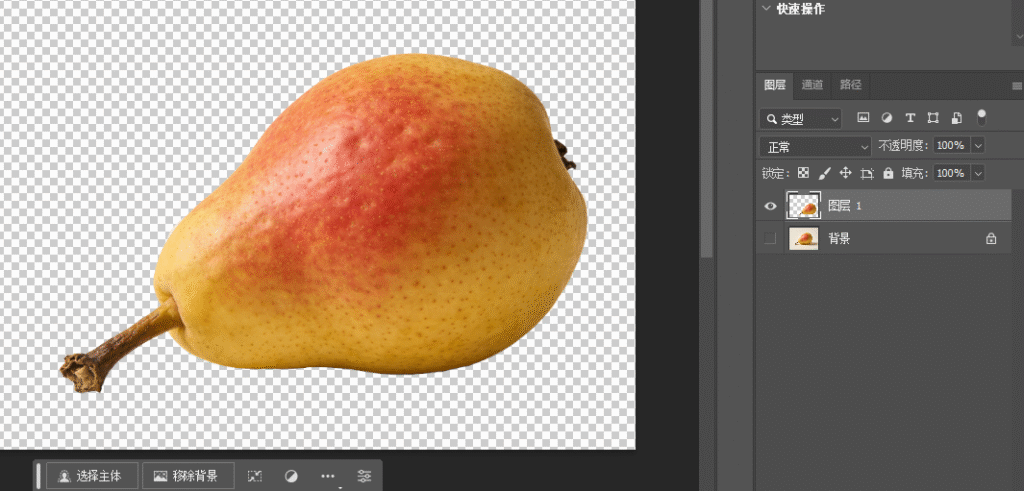Click the smart object filter icon

tap(956, 119)
